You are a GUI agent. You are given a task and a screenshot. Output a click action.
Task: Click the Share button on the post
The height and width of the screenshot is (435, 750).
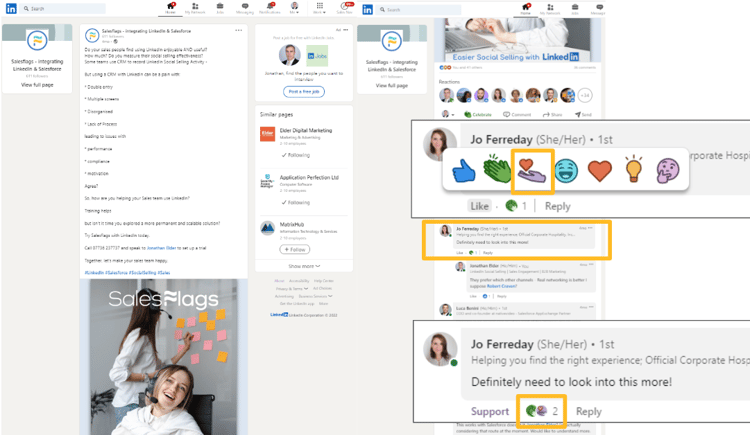[x=552, y=114]
